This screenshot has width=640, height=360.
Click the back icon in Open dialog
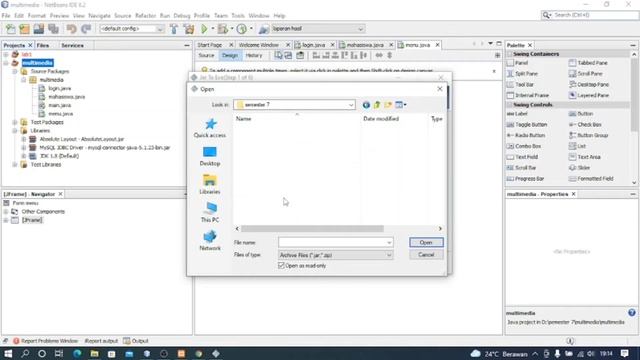click(366, 105)
